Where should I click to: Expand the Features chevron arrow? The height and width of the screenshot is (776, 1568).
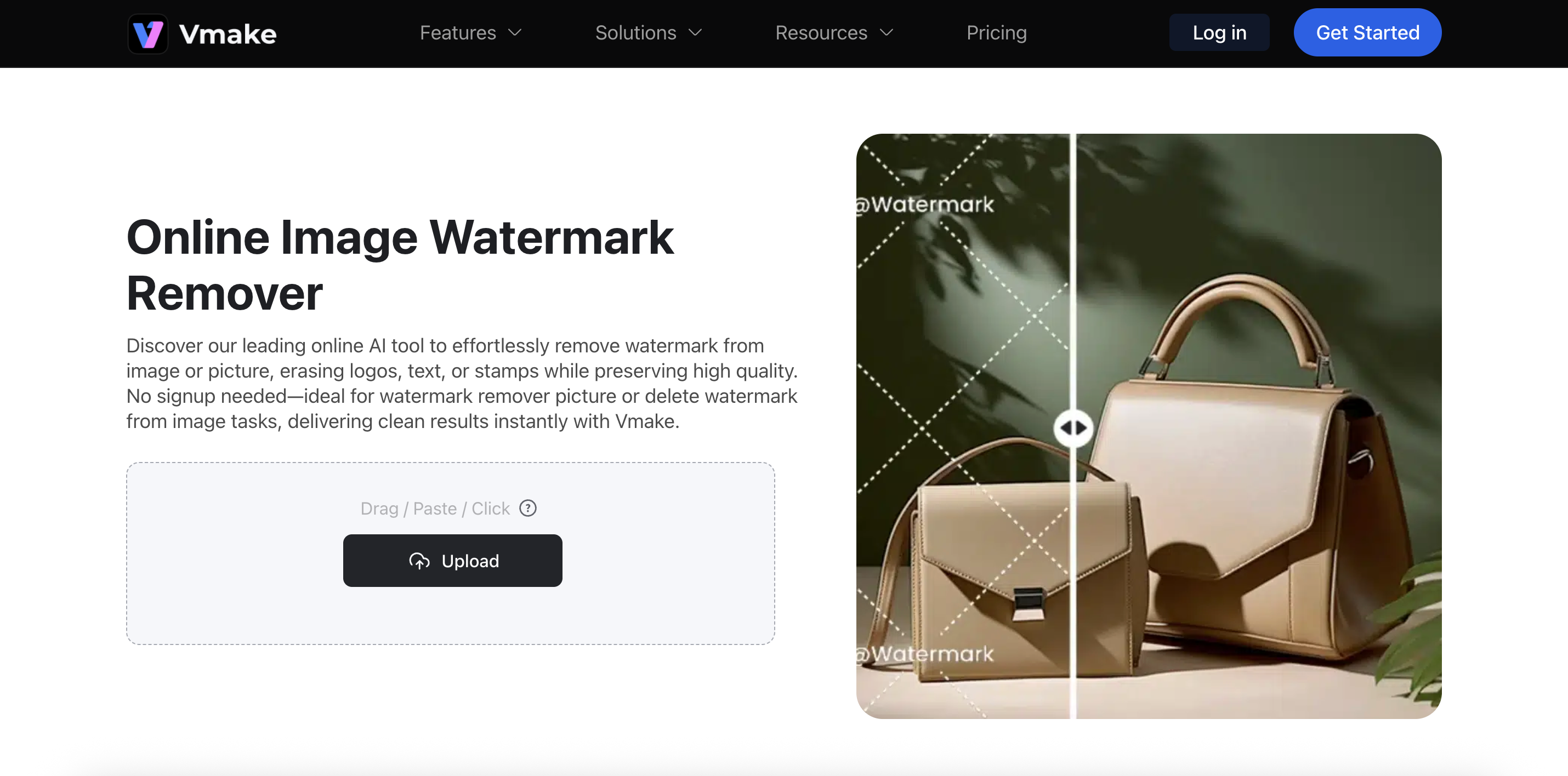click(x=515, y=33)
